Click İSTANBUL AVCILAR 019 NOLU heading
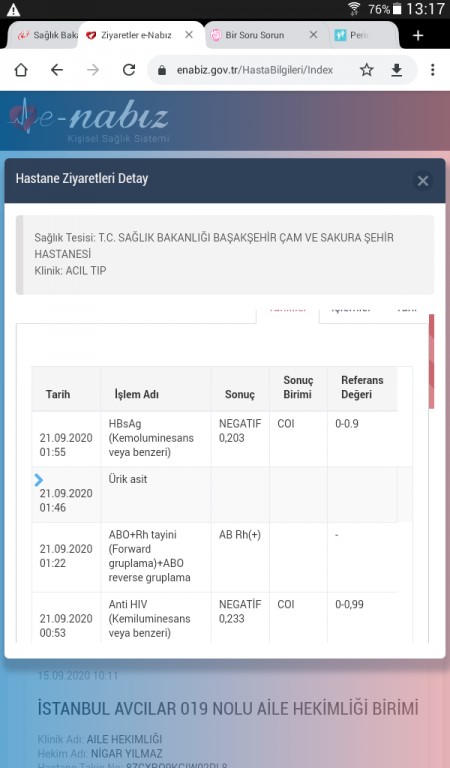Image resolution: width=450 pixels, height=768 pixels. tap(228, 708)
